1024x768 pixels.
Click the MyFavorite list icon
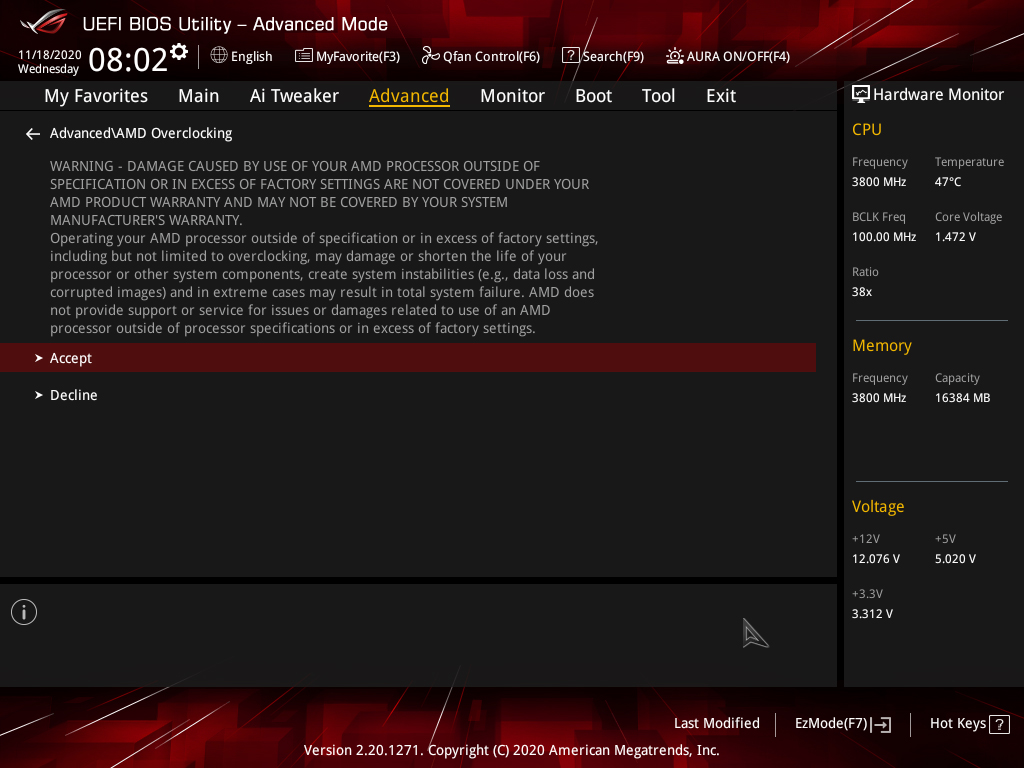pyautogui.click(x=304, y=56)
